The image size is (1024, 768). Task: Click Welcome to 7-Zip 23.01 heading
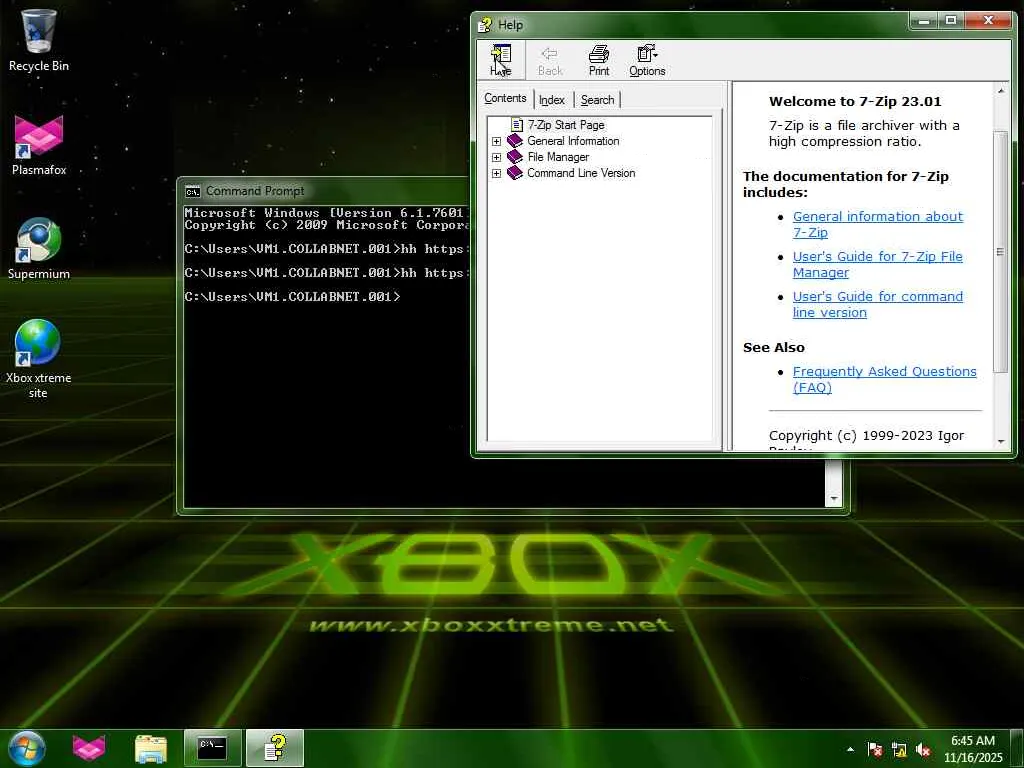tap(855, 101)
